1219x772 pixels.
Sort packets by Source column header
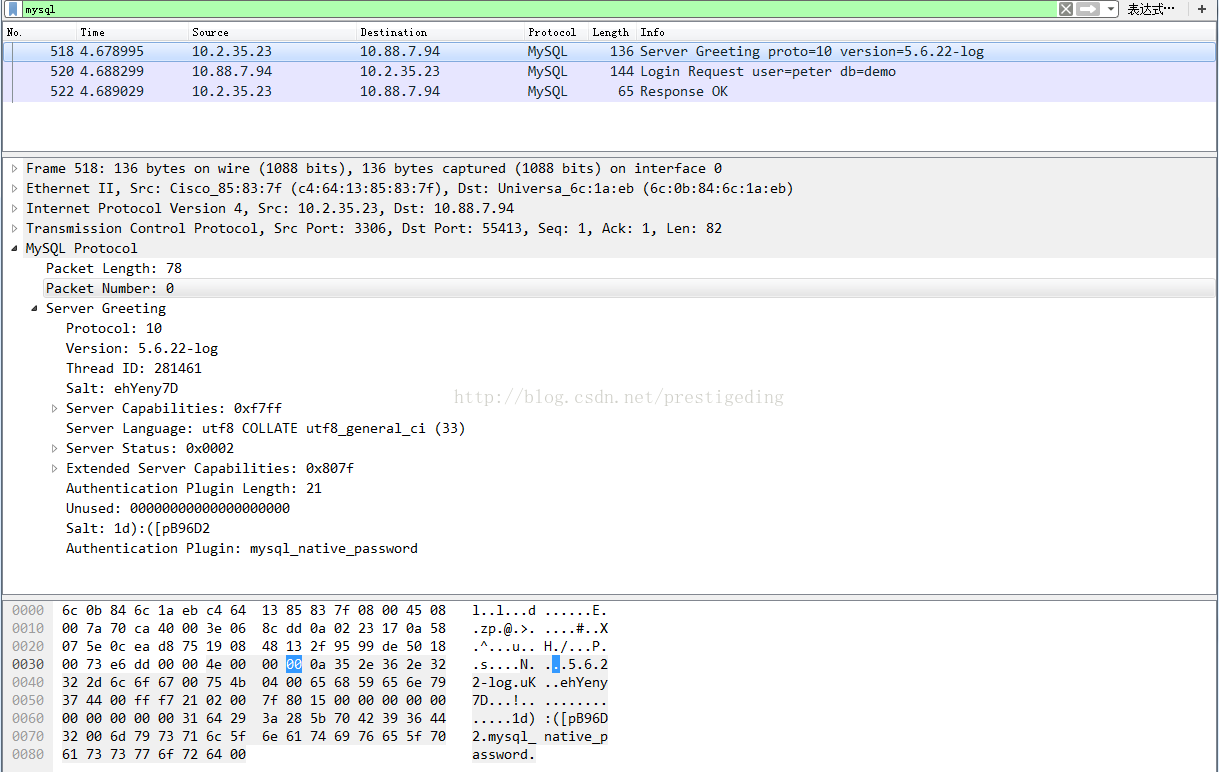pyautogui.click(x=210, y=32)
